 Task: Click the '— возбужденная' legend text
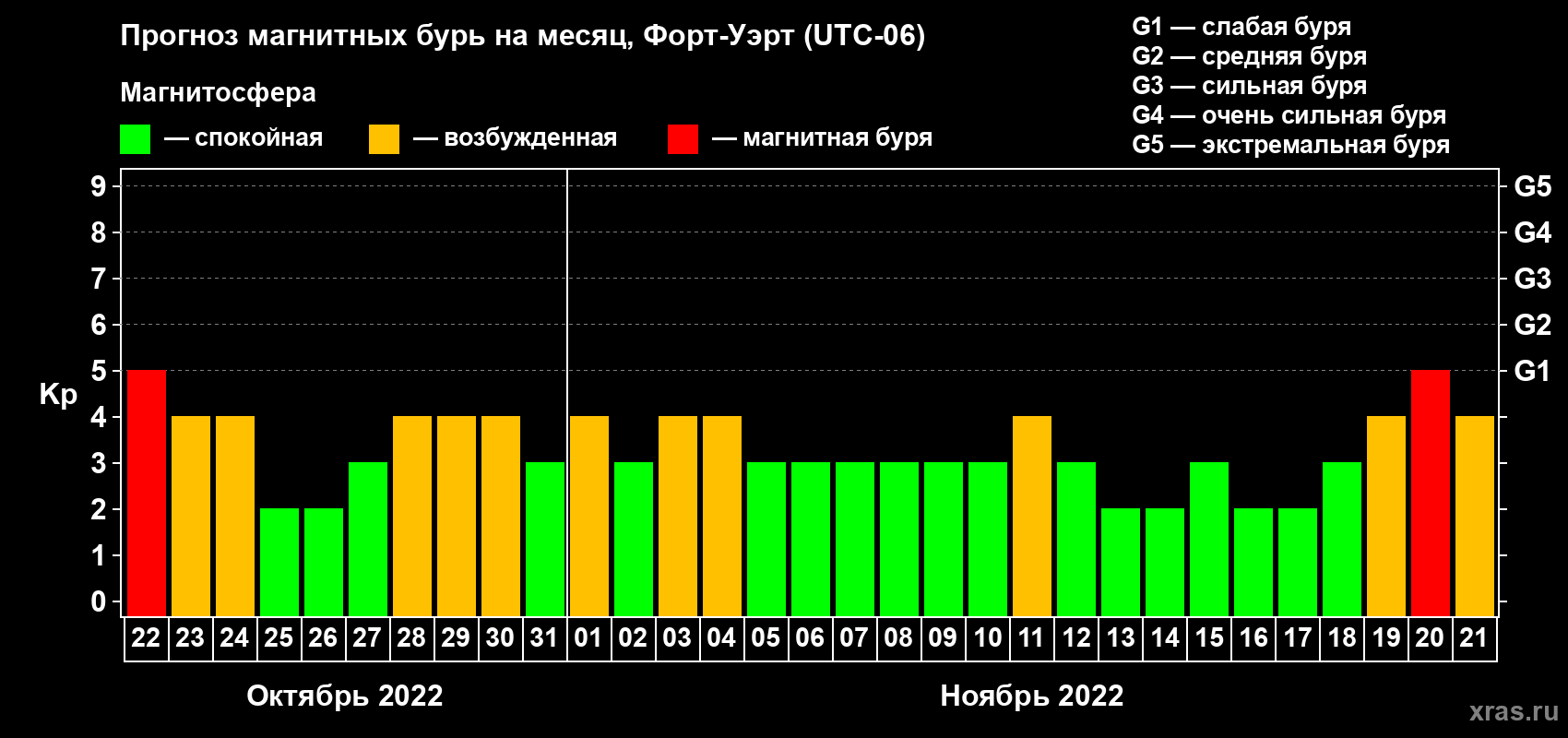pos(516,137)
